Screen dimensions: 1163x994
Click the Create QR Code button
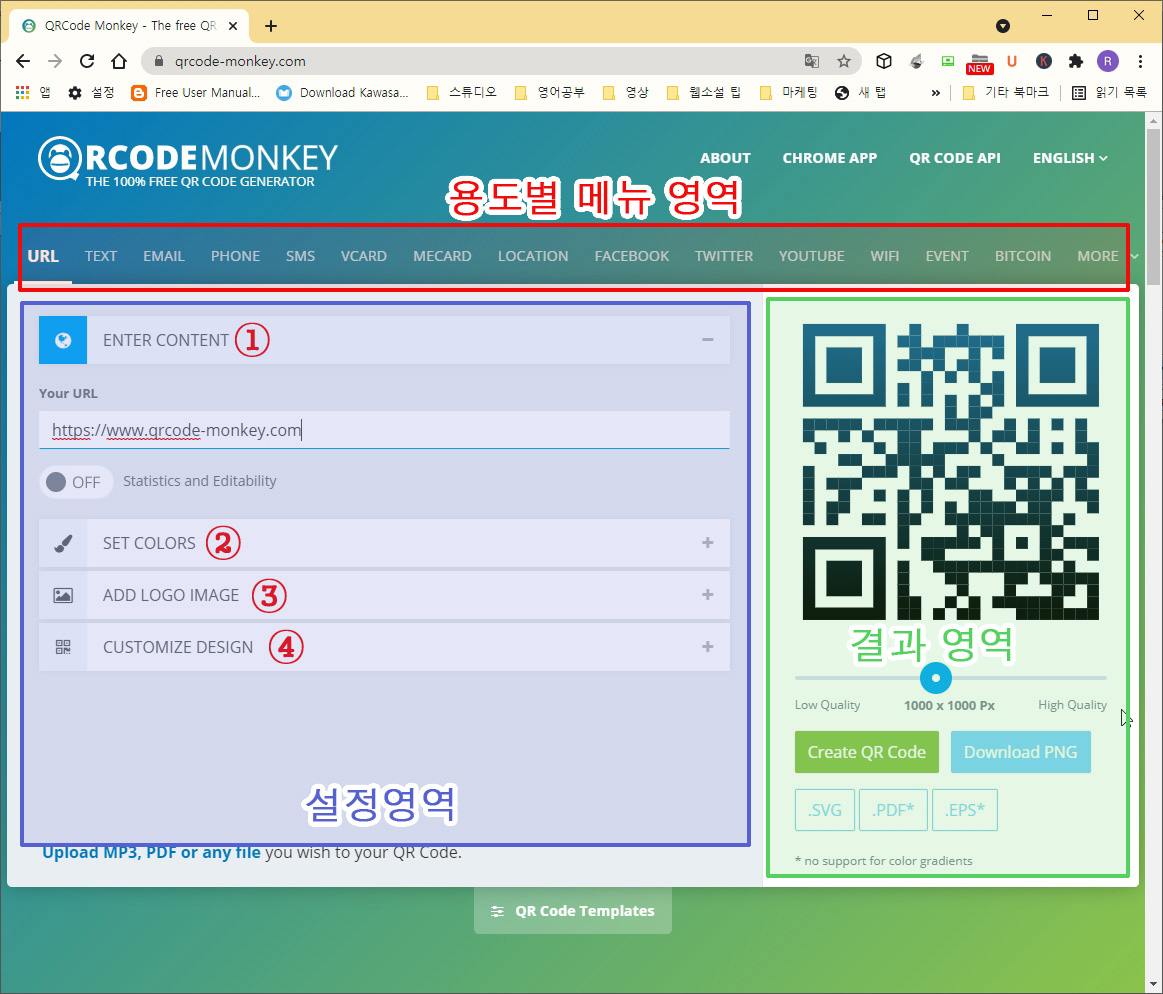pos(866,751)
